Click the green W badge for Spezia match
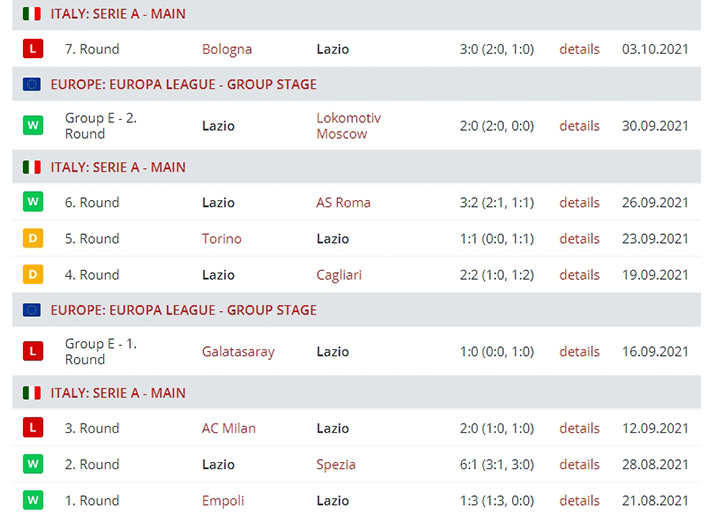 tap(33, 464)
